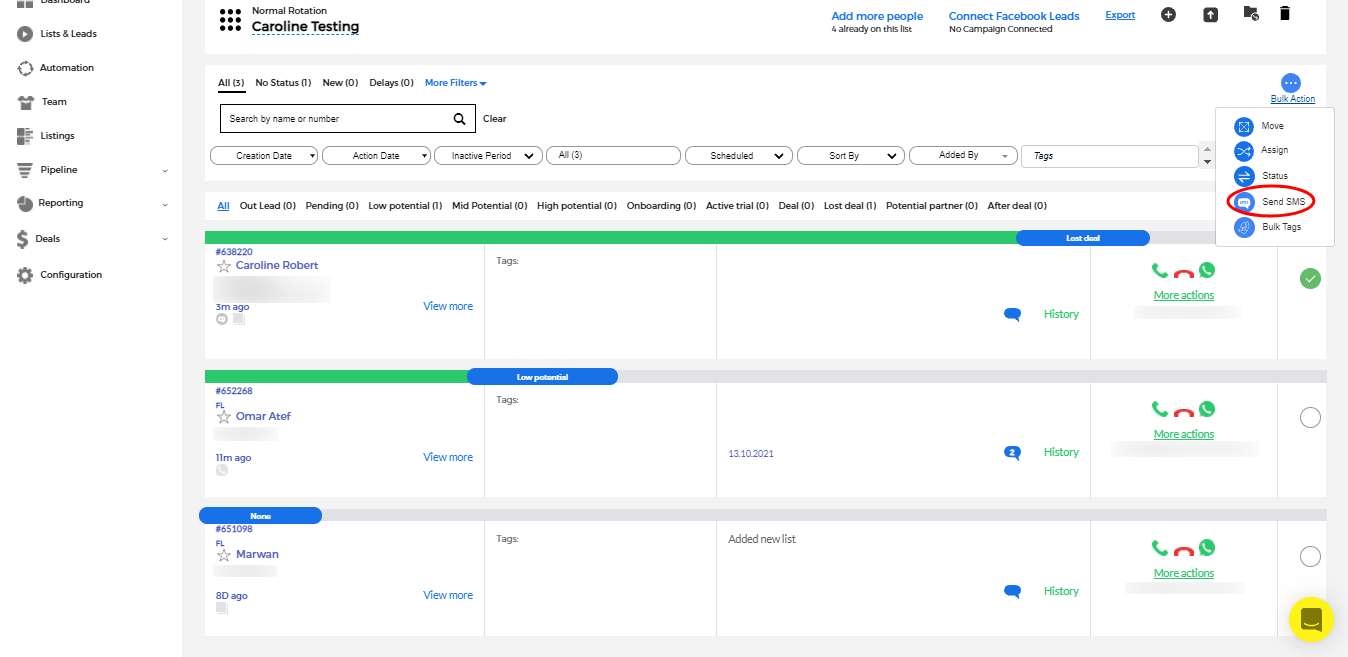Uncheck the selected Caroline Robert lead
Viewport: 1348px width, 657px height.
click(1310, 279)
